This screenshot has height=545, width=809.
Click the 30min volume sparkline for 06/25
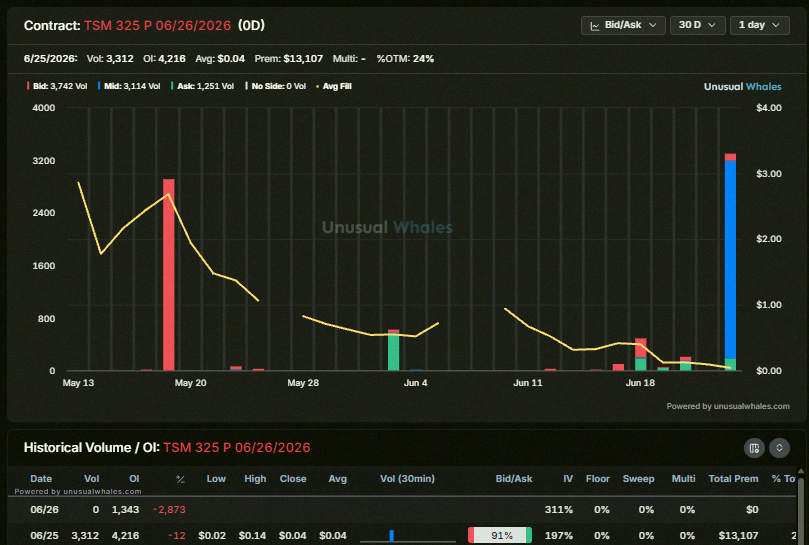(408, 535)
